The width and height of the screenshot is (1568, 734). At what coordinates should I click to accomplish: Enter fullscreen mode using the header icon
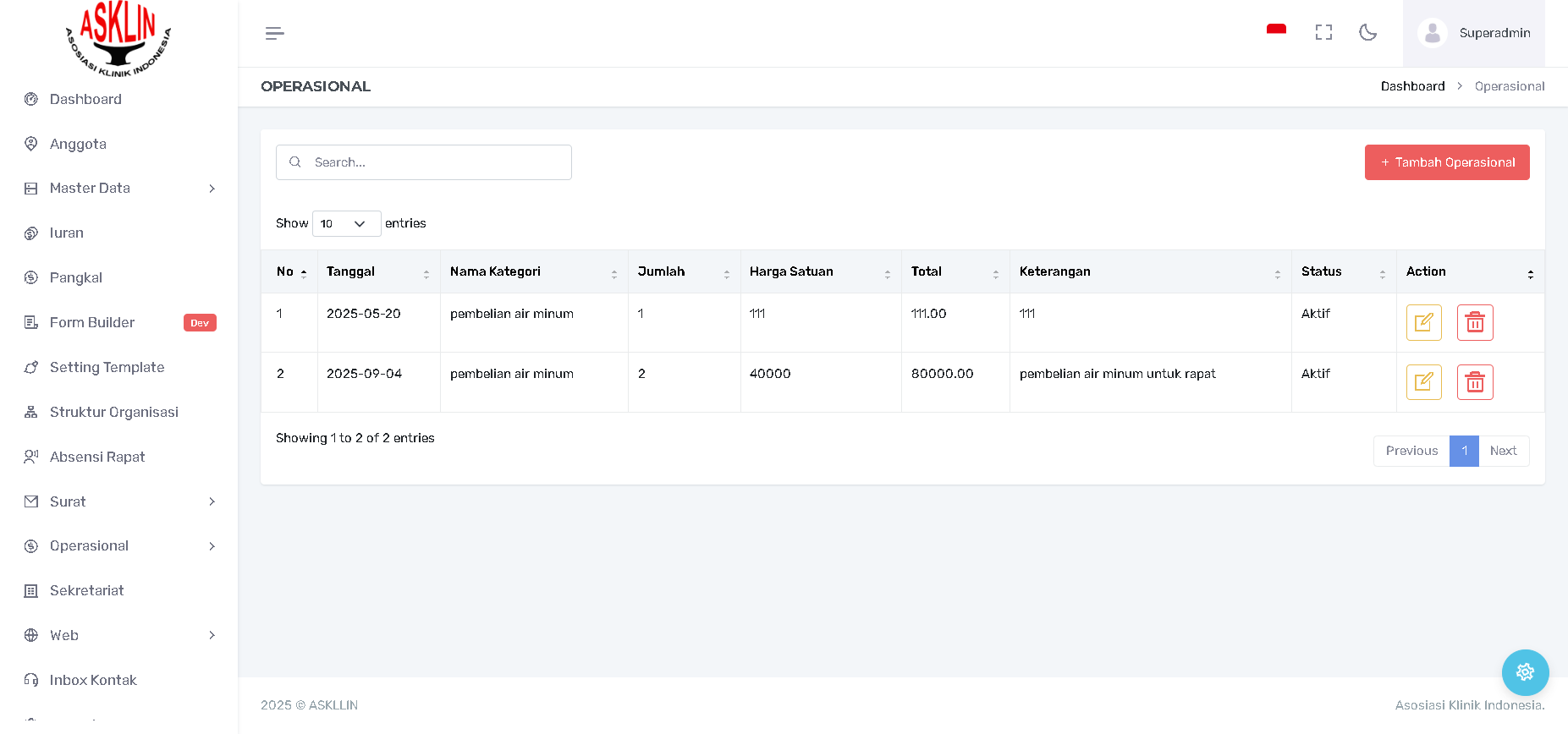(x=1323, y=33)
